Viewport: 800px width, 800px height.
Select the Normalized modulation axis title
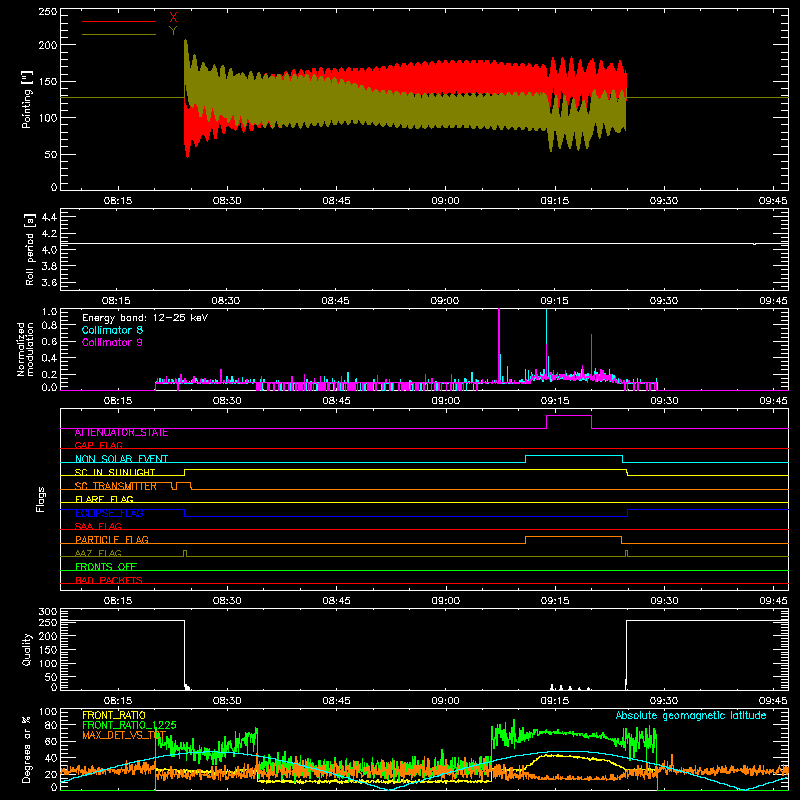pyautogui.click(x=26, y=349)
